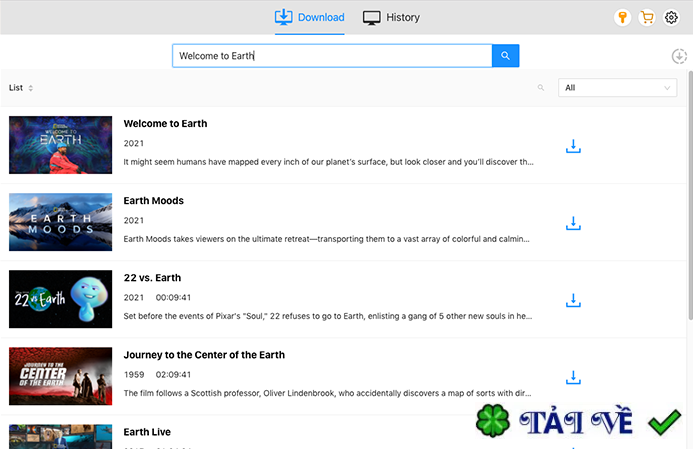The height and width of the screenshot is (449, 693).
Task: Select the Welcome to Earth thumbnail
Action: (x=60, y=146)
